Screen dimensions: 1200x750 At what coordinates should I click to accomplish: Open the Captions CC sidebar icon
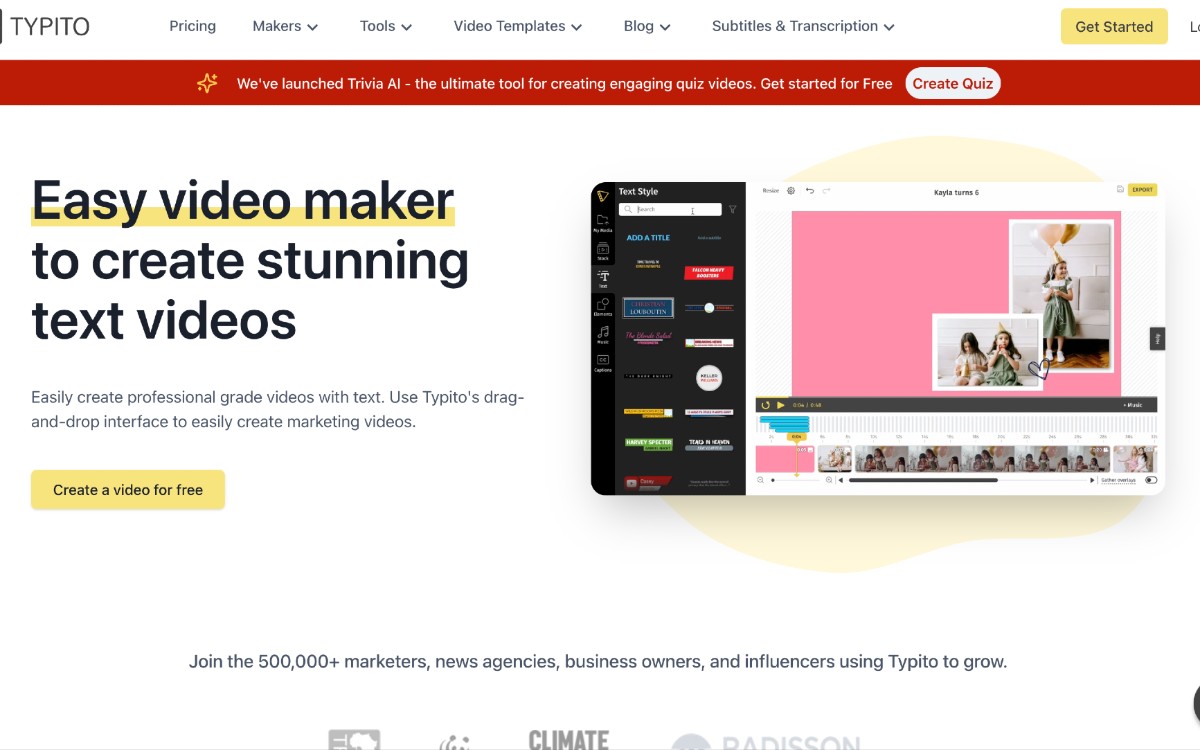coord(602,361)
